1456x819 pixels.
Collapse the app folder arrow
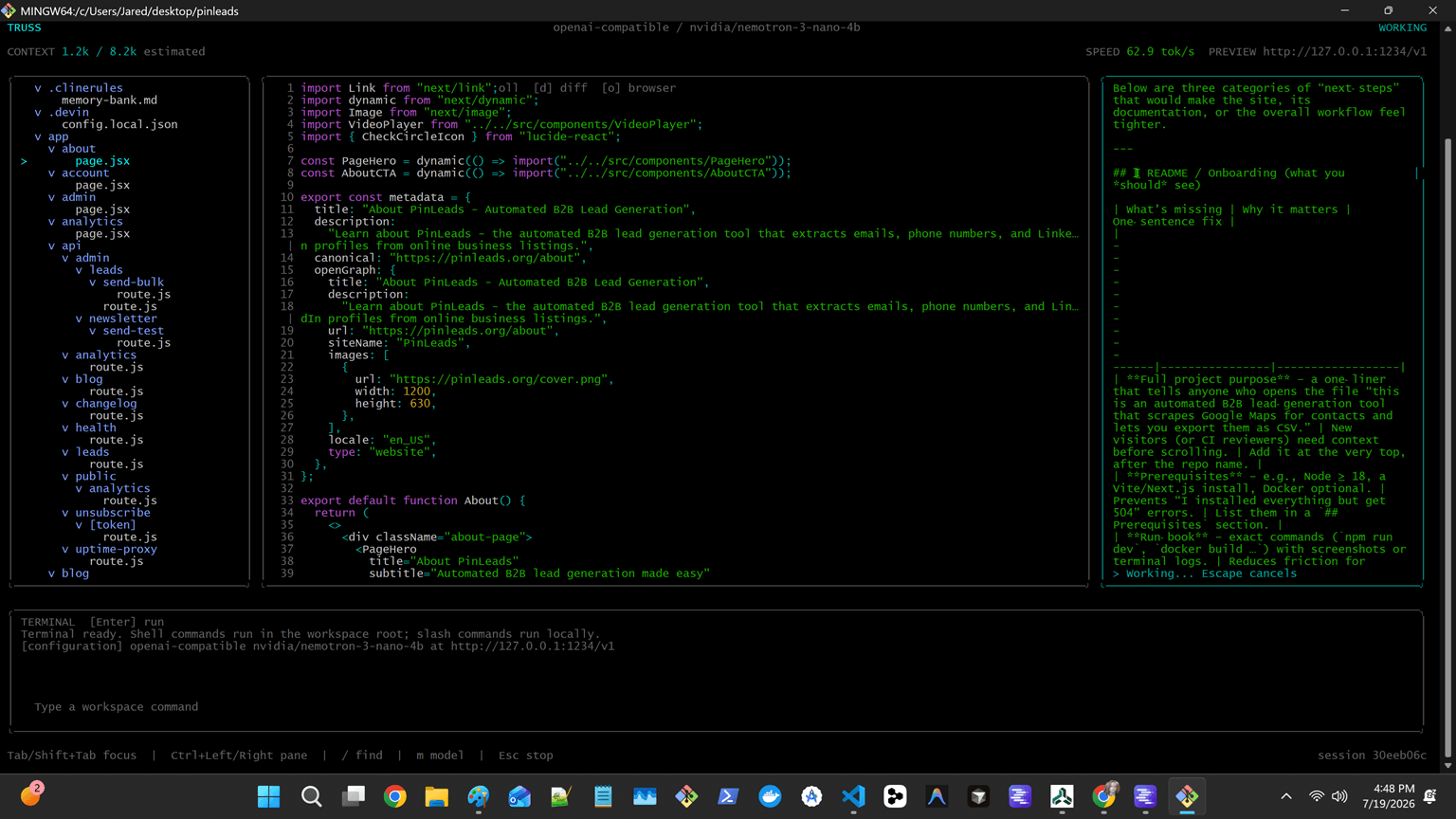[x=38, y=136]
